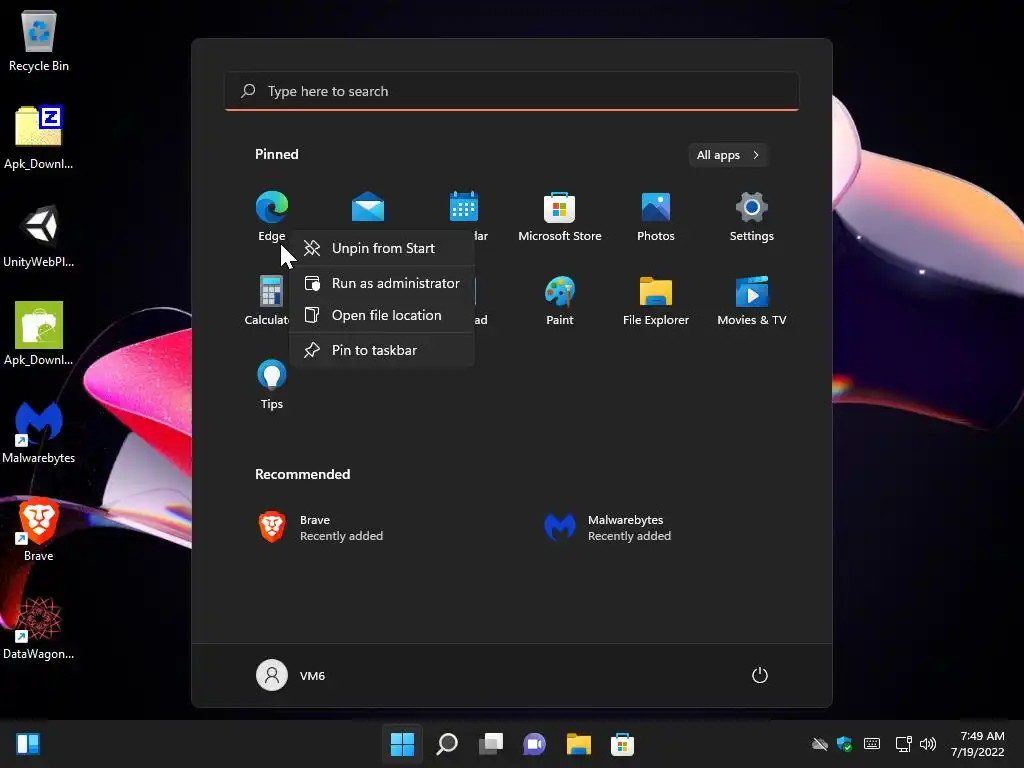This screenshot has height=768, width=1024.
Task: Open the Tips pinned app
Action: click(x=272, y=385)
